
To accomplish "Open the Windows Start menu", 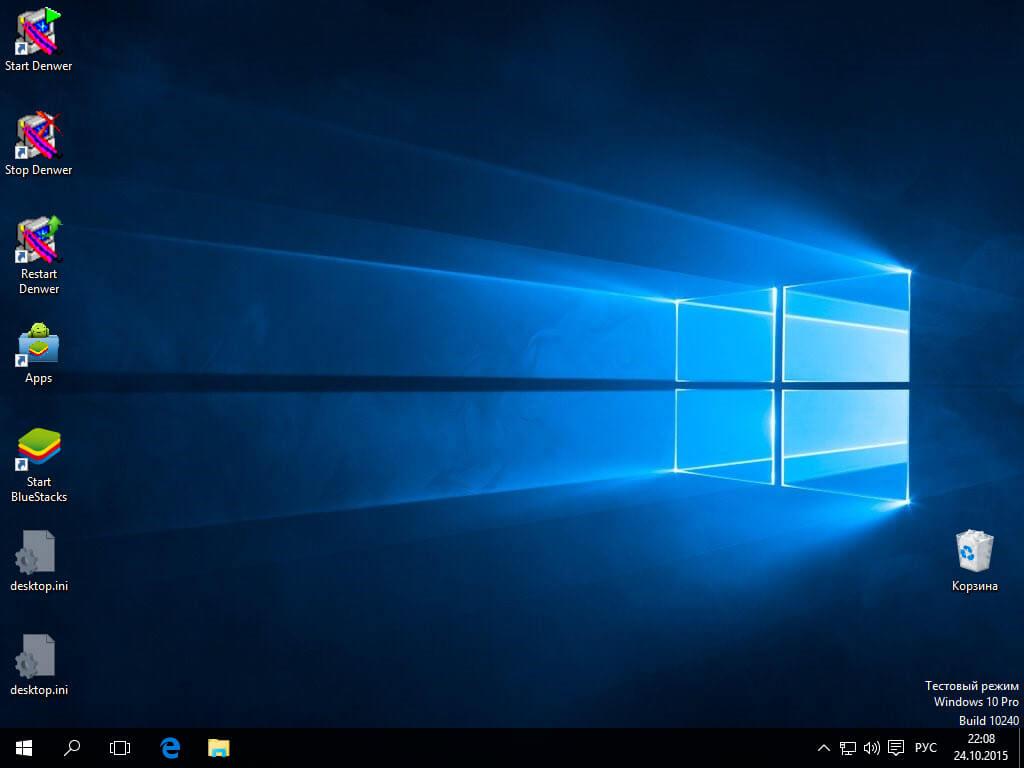I will click(24, 748).
